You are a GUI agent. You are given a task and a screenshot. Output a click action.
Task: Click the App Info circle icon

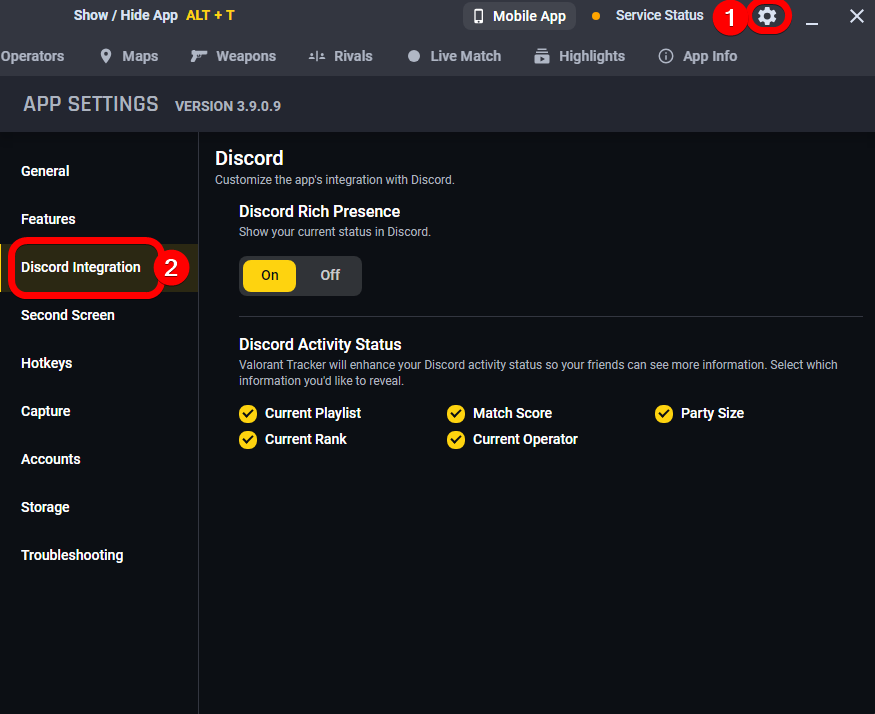tap(666, 56)
